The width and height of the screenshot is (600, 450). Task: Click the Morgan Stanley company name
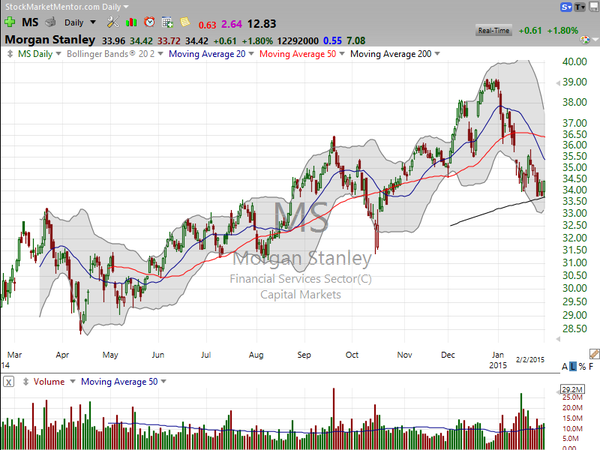[x=50, y=39]
